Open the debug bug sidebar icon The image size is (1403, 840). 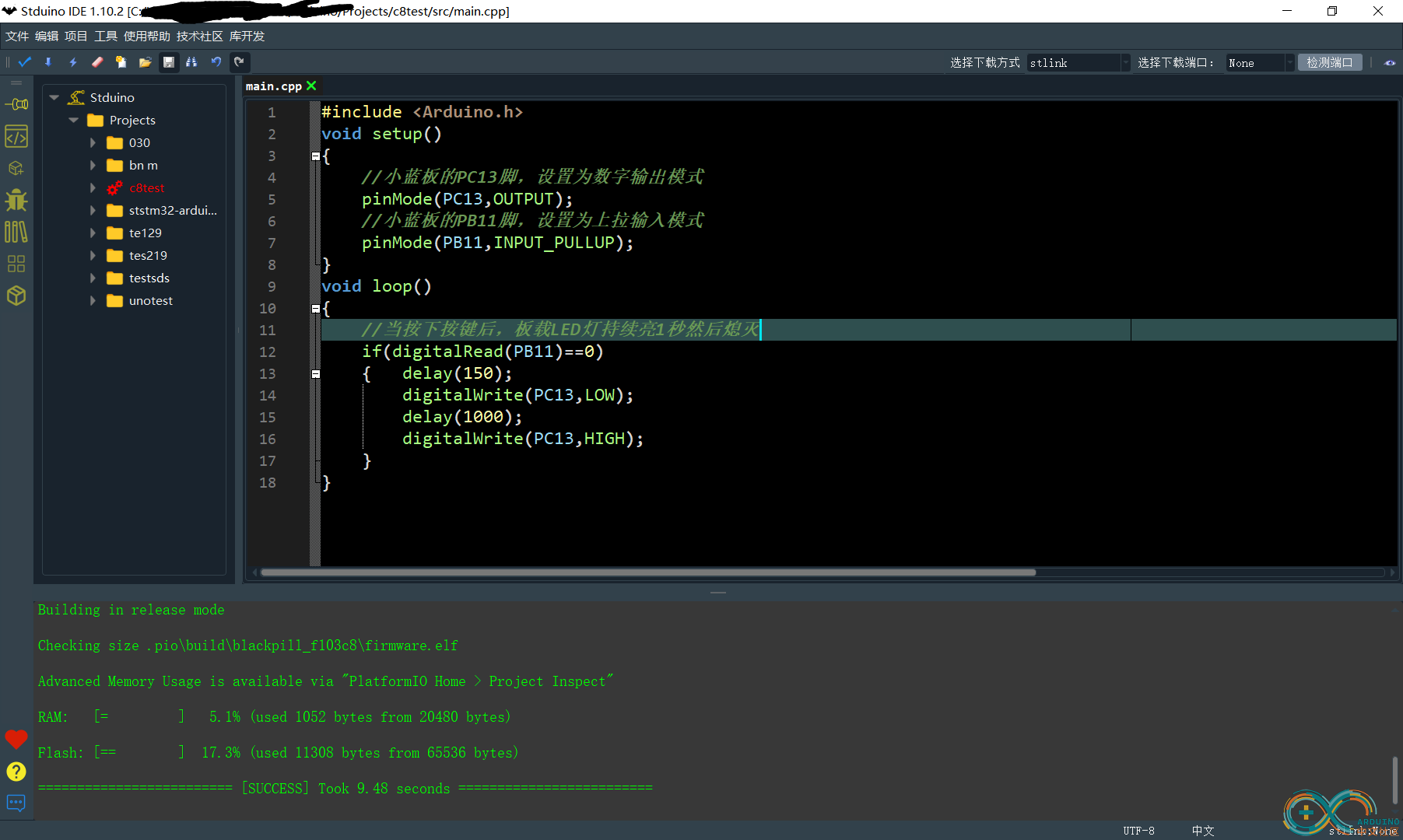[x=16, y=200]
